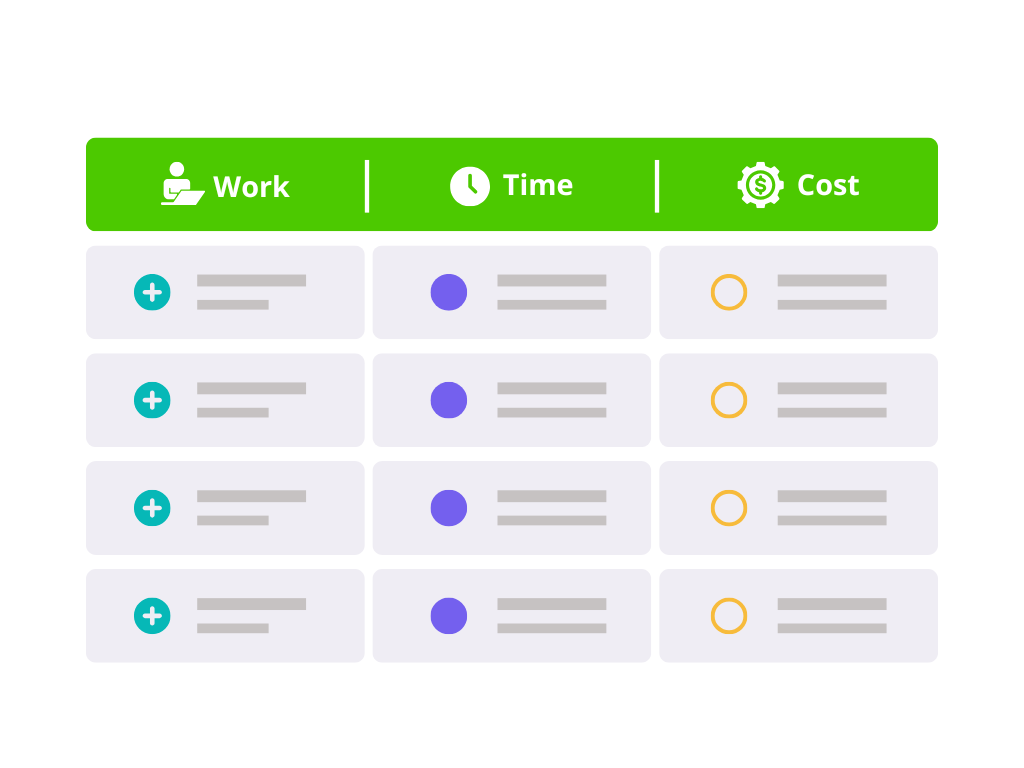This screenshot has height=768, width=1024.
Task: Click the teal plus icon in first row
Action: click(152, 292)
